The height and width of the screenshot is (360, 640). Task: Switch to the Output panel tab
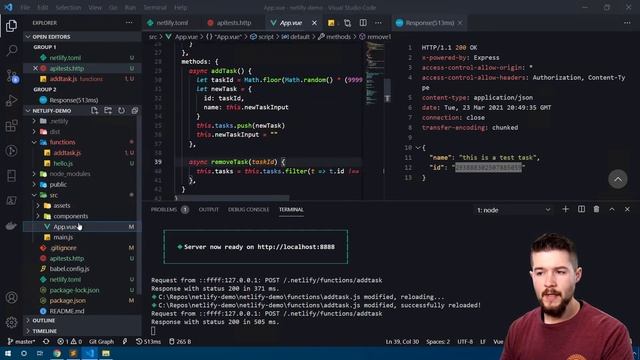(209, 209)
